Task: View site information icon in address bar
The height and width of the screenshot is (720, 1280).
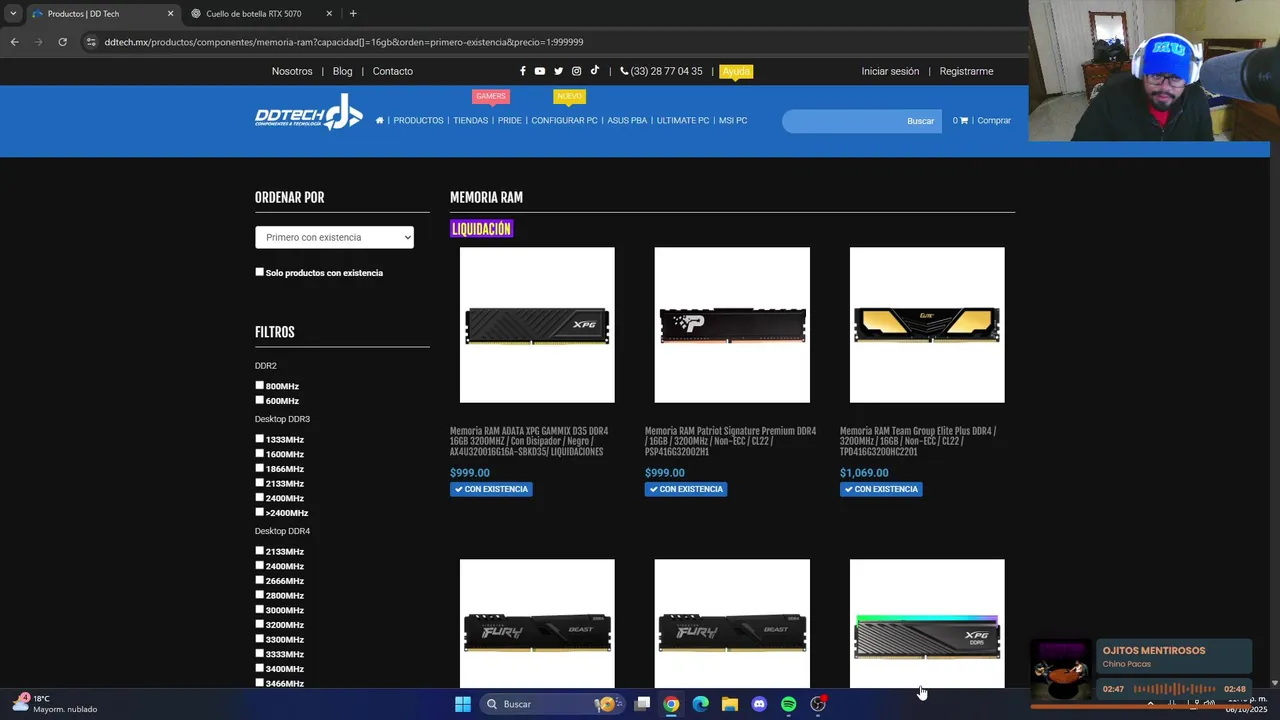Action: [x=91, y=42]
